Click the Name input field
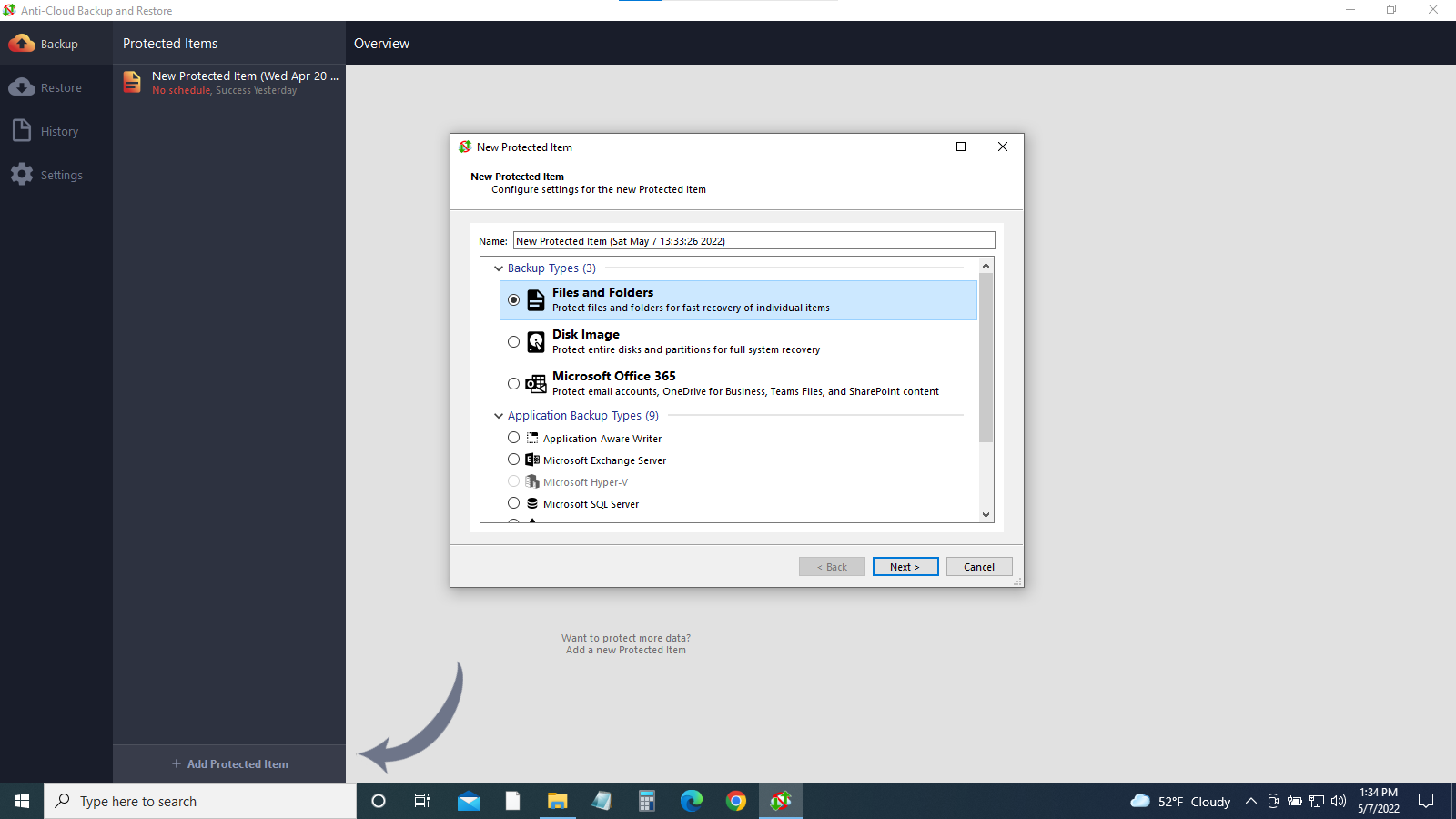This screenshot has height=819, width=1456. 753,241
